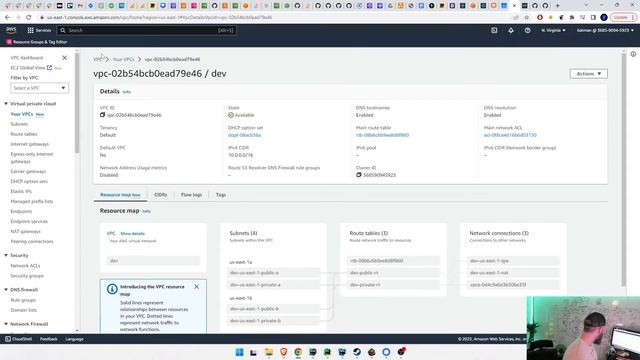Click Your VPCs breadcrumb link

[123, 60]
